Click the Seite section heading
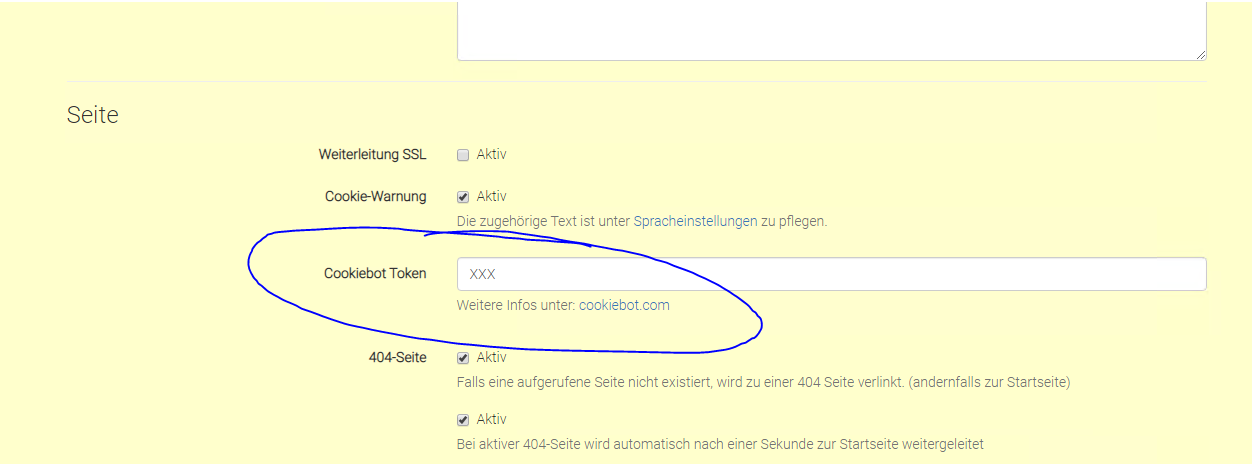 [x=92, y=115]
